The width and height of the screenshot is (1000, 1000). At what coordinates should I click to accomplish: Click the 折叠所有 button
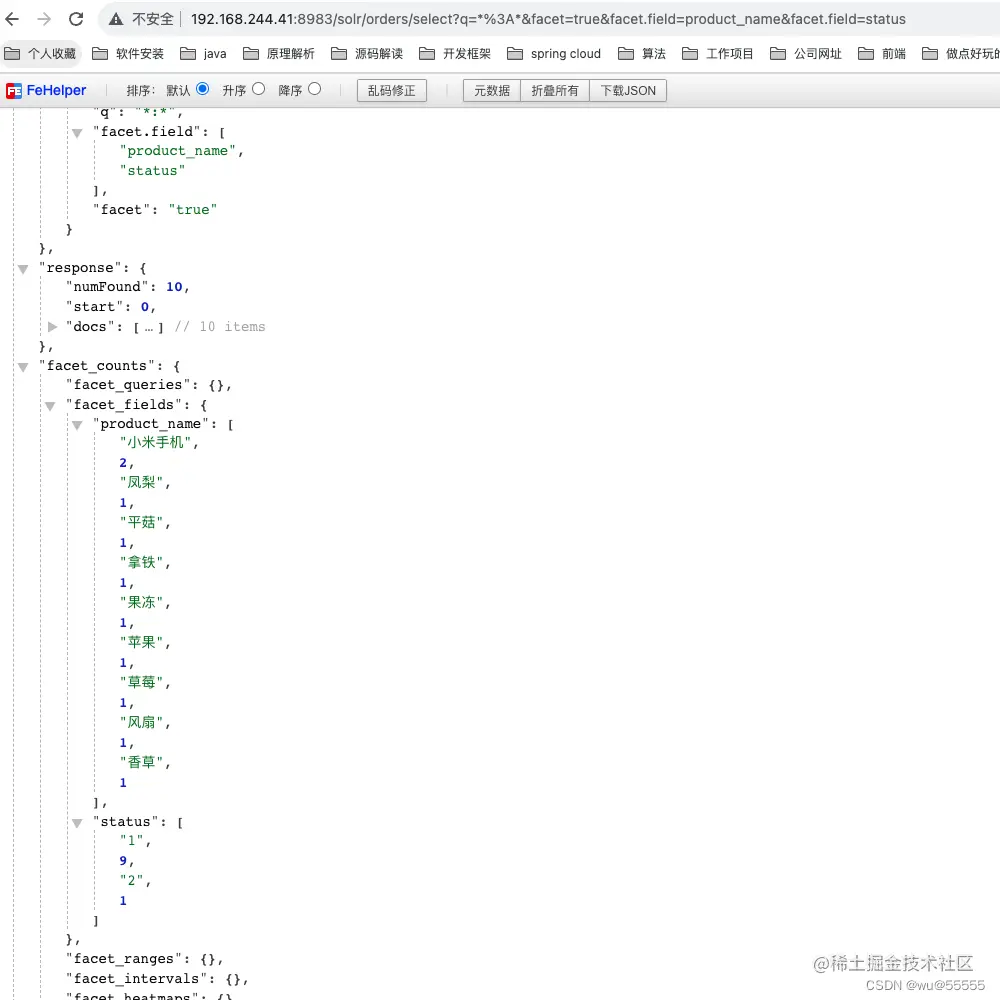point(555,91)
